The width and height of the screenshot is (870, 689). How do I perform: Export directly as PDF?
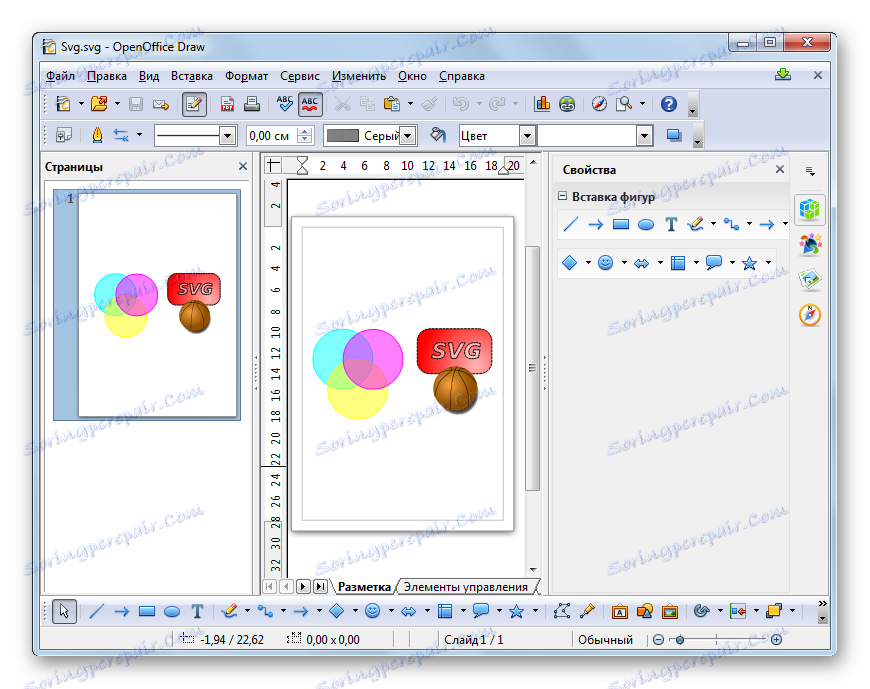pos(227,104)
